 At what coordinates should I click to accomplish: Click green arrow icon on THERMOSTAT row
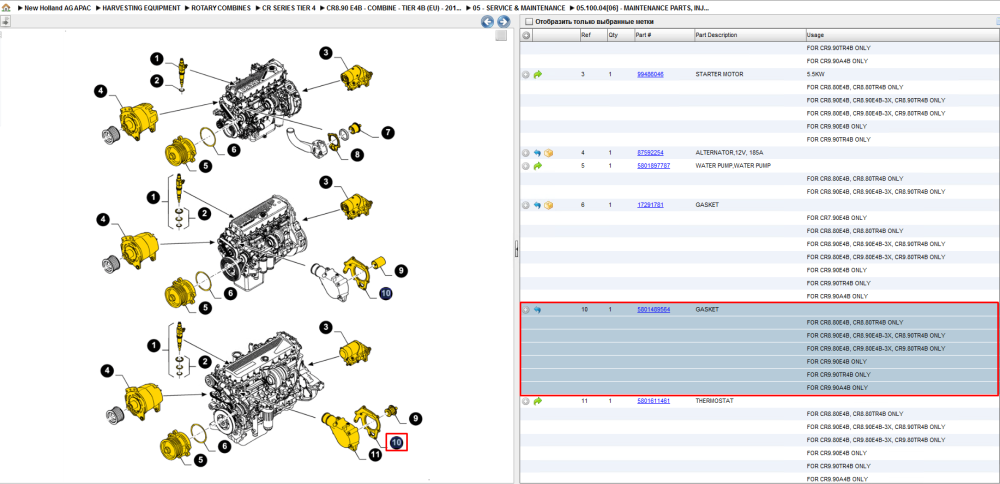[537, 401]
